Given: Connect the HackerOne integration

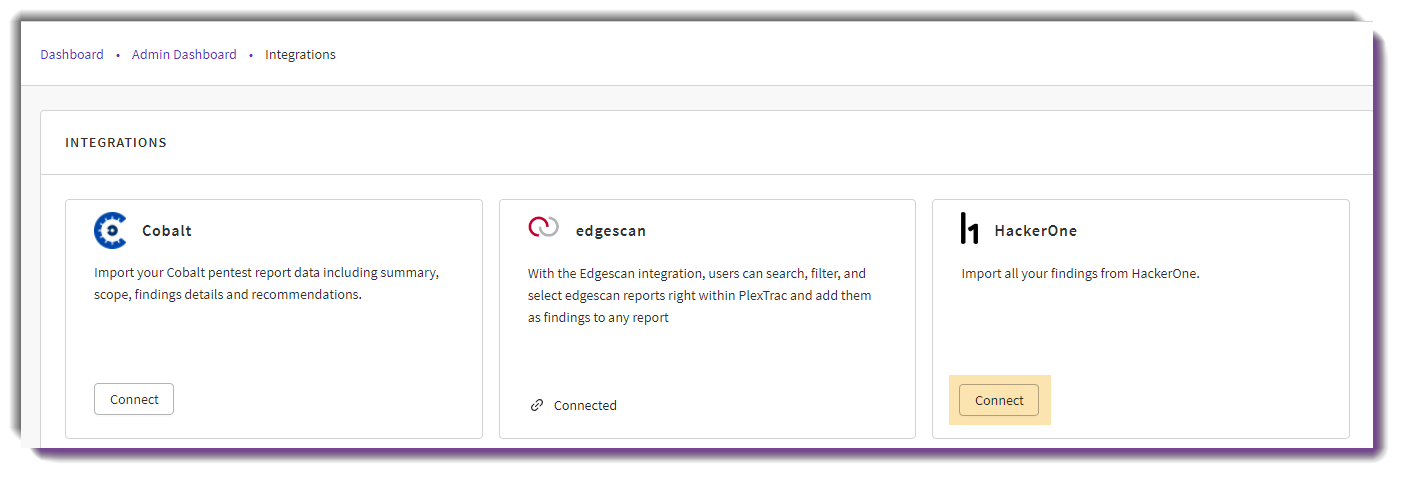Looking at the screenshot, I should (x=999, y=400).
